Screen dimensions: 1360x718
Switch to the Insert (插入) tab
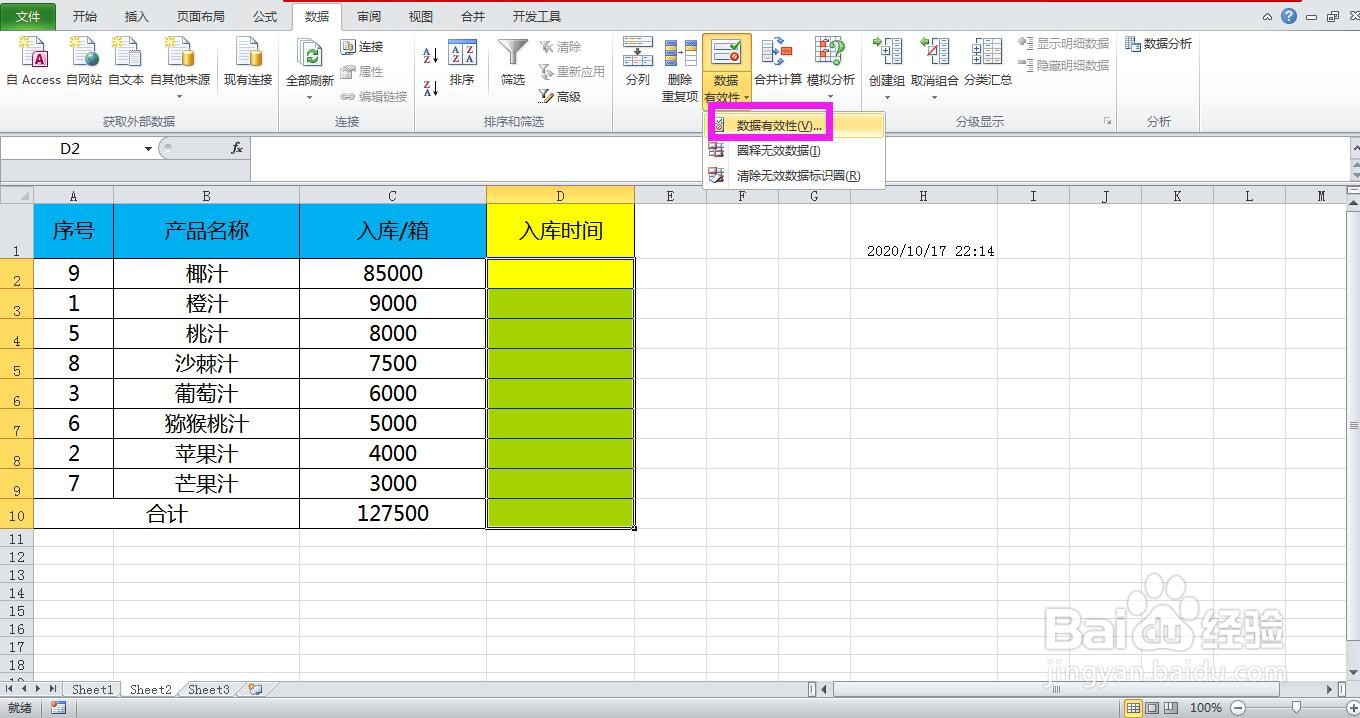137,17
